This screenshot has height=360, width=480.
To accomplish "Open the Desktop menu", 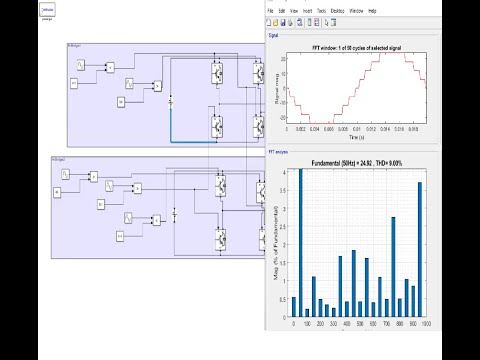I will click(337, 11).
